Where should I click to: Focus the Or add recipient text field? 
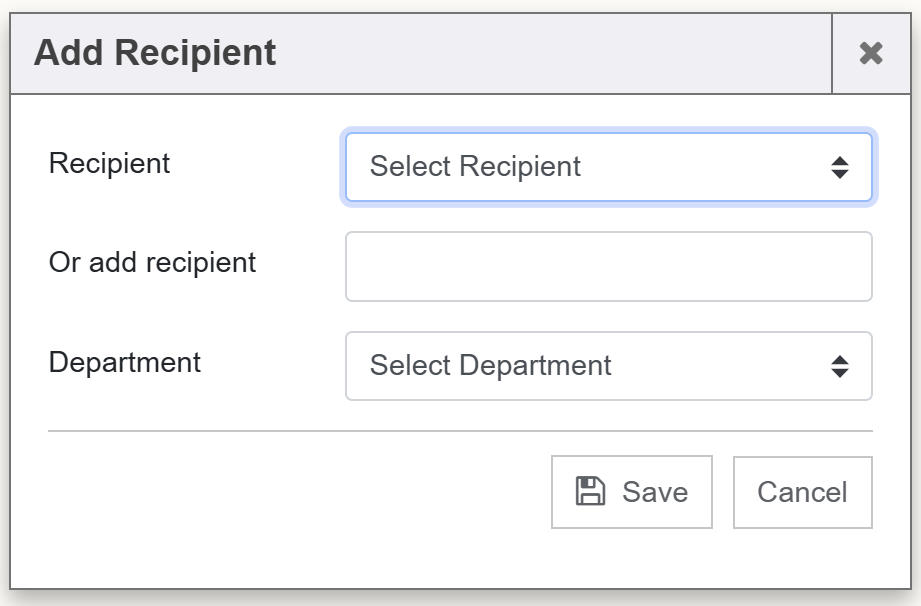pyautogui.click(x=608, y=266)
